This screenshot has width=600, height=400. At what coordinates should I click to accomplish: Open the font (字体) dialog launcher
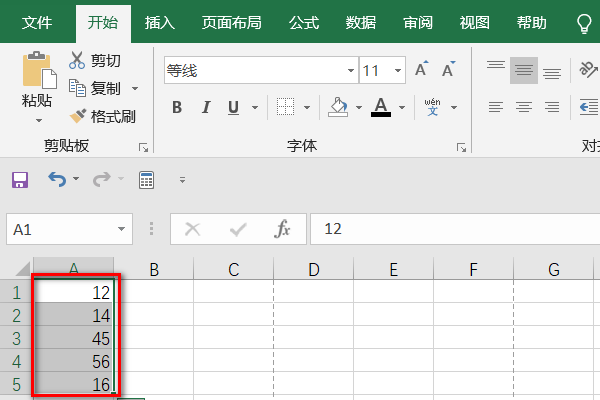click(x=461, y=147)
